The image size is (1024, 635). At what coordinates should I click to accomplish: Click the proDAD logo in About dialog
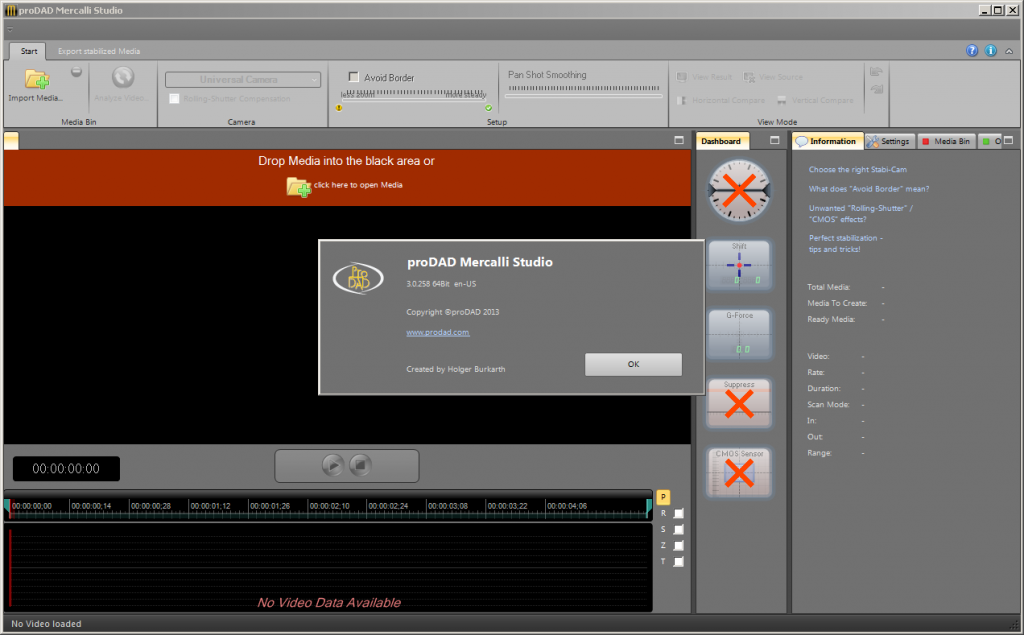pos(358,278)
